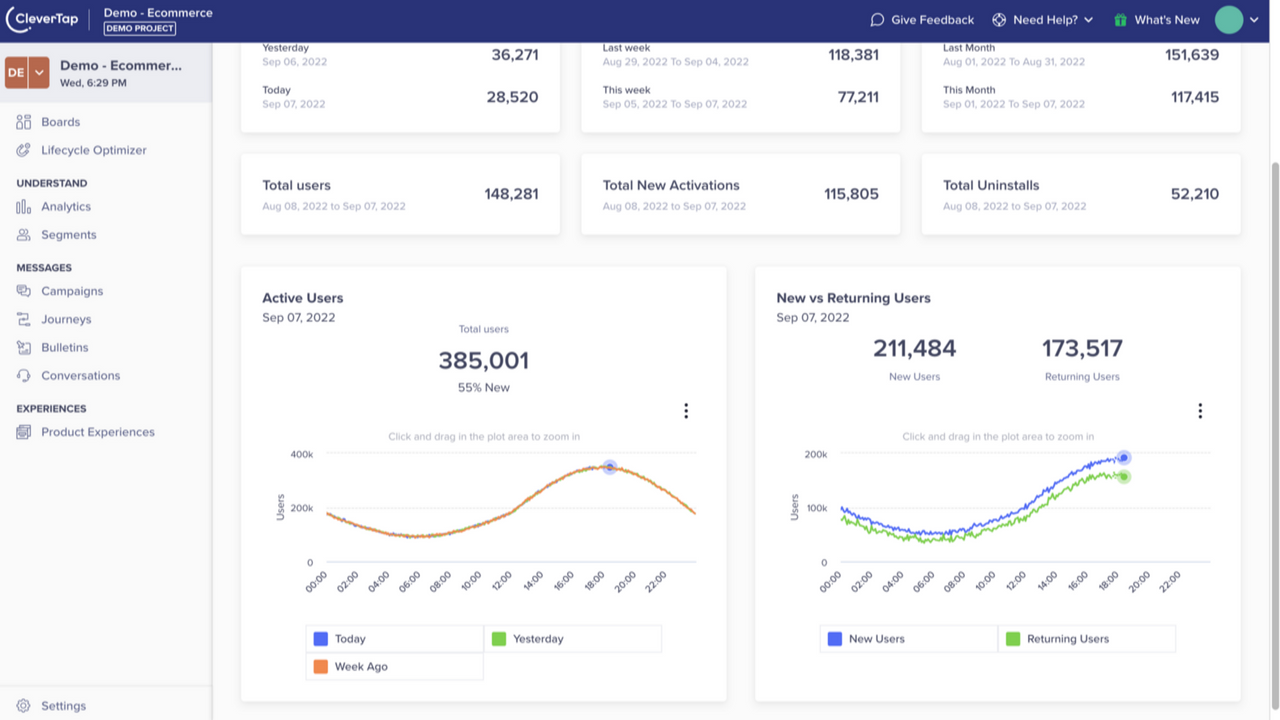Click the Week Ago orange color swatch

coord(320,666)
